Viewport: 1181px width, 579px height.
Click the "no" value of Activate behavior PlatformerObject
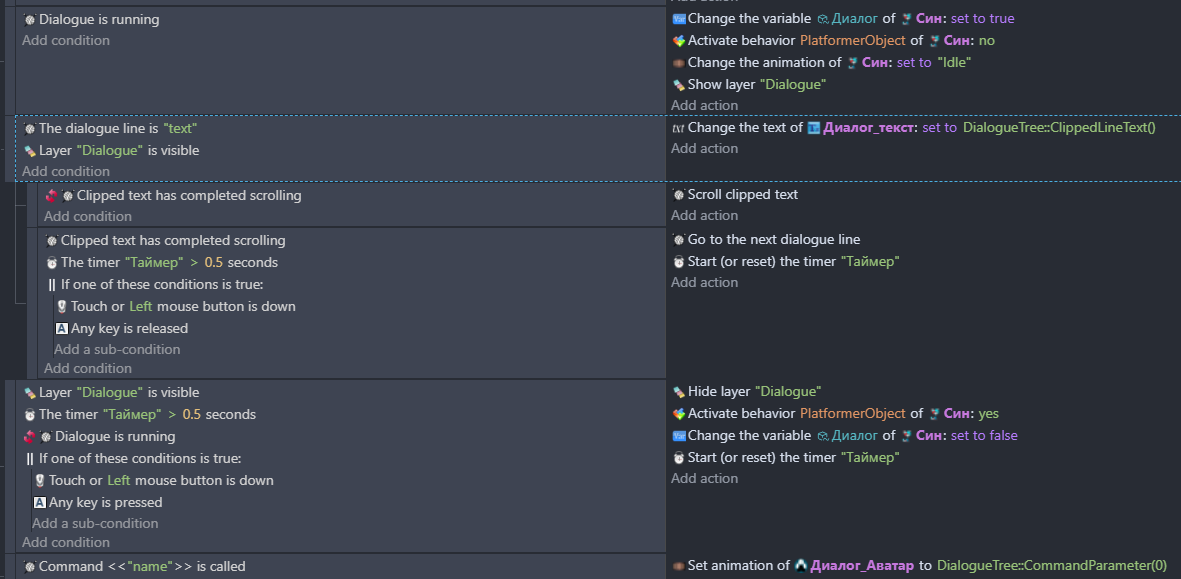987,40
